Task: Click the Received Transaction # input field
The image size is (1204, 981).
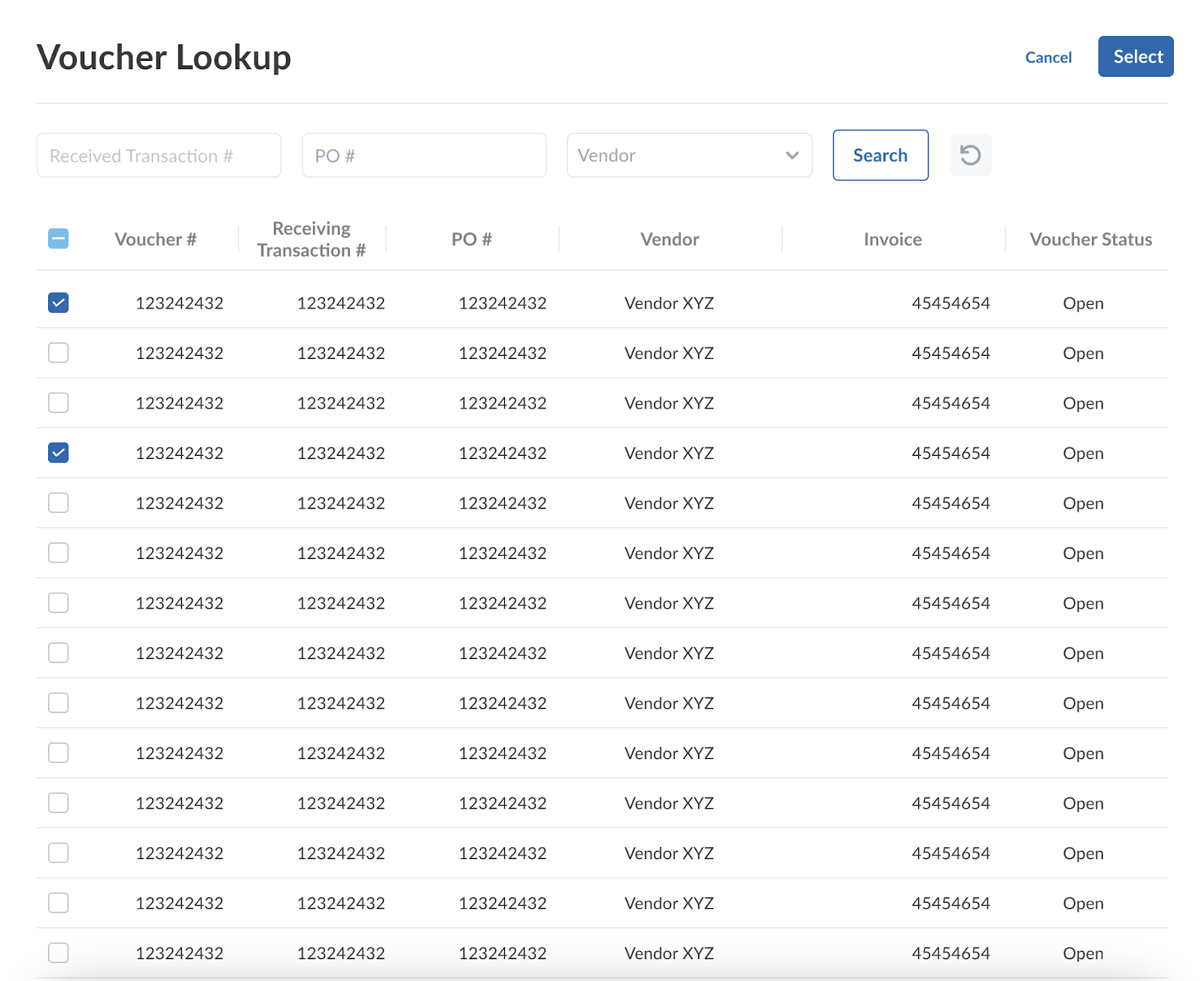Action: click(158, 155)
